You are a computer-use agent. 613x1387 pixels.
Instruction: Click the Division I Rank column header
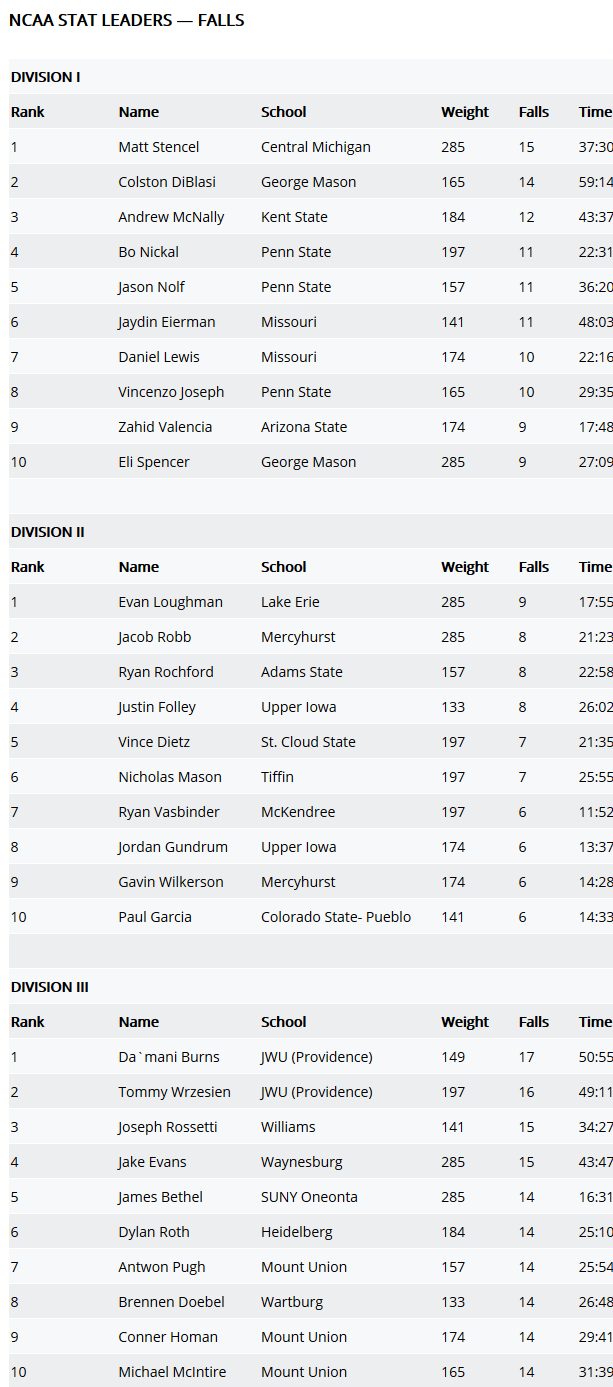[28, 112]
